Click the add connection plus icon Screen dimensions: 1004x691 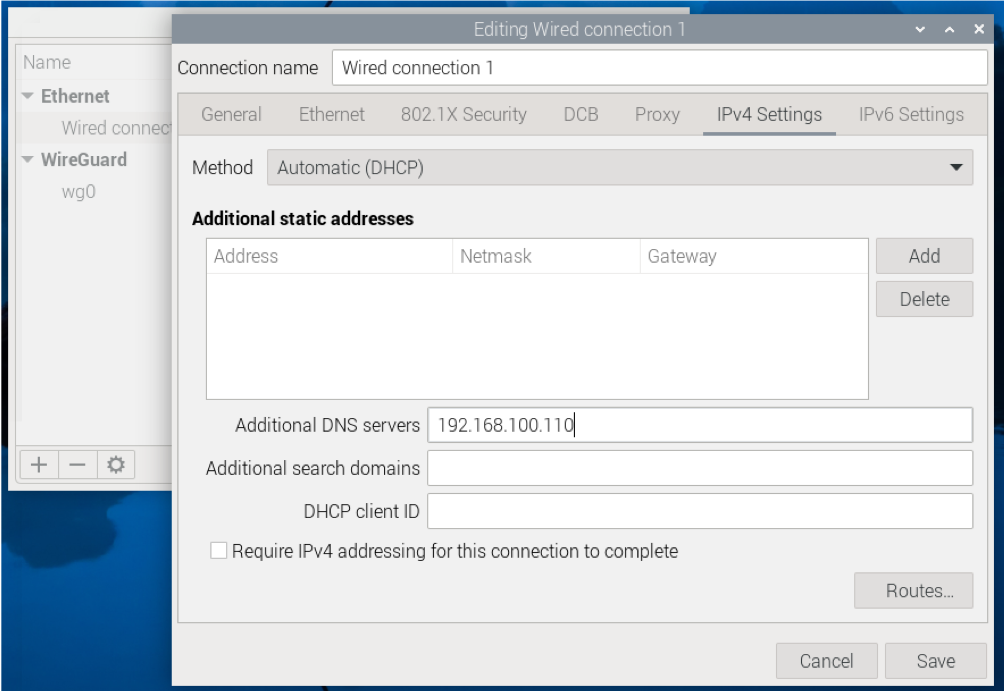tap(39, 465)
